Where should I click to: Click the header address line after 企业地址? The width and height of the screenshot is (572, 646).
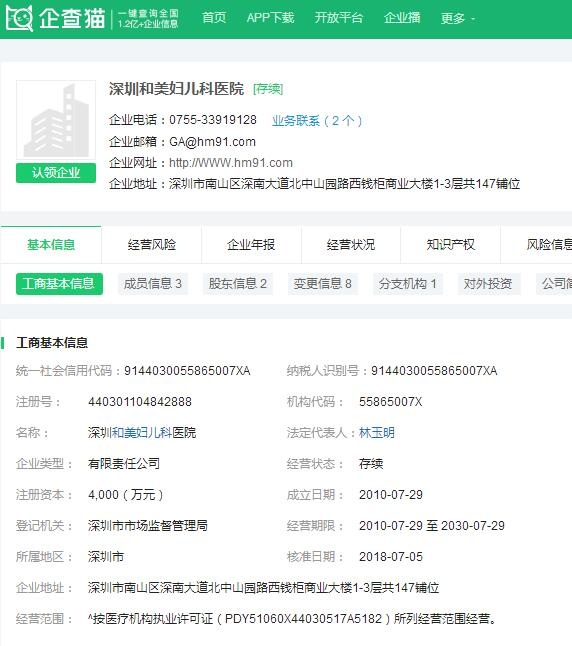(344, 184)
